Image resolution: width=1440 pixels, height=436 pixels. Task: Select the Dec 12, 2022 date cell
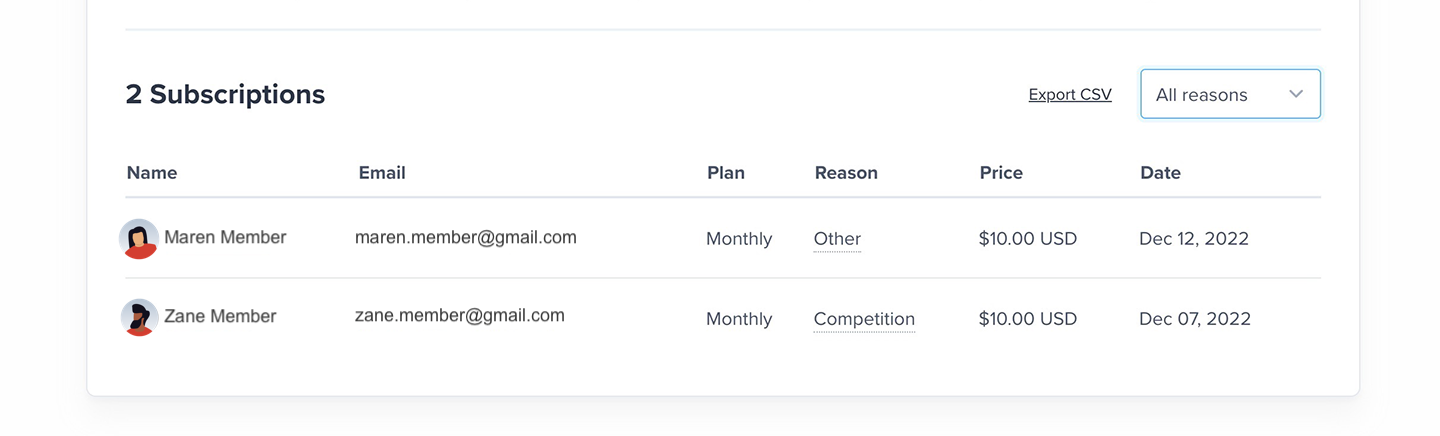tap(1194, 239)
